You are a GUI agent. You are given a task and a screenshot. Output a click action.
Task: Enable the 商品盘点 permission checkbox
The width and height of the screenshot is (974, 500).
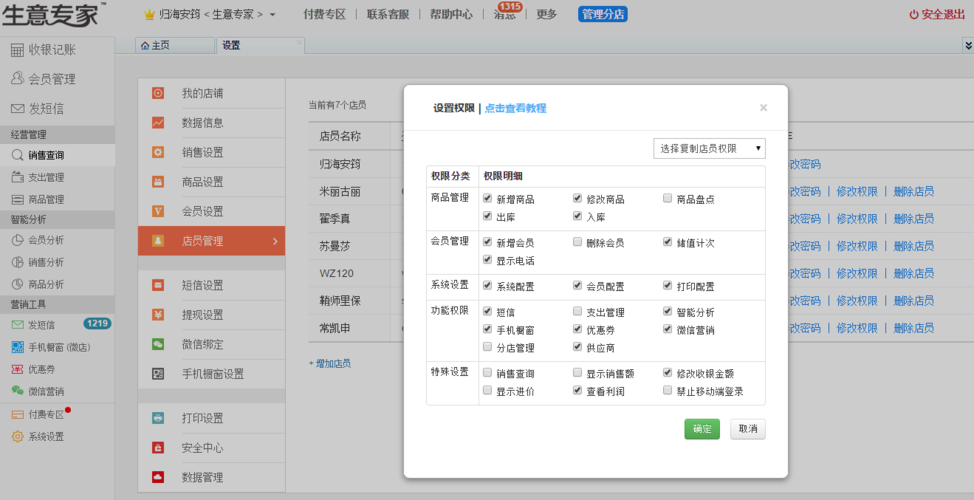(x=667, y=199)
